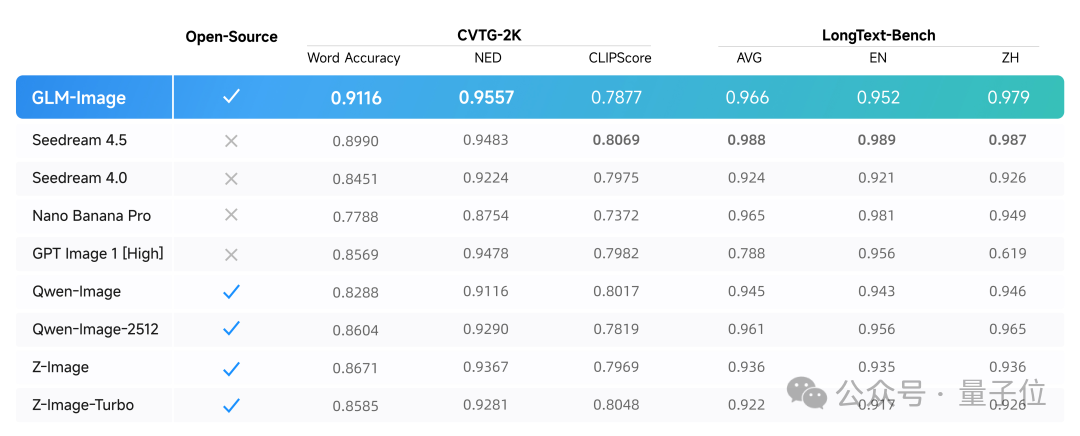Viewport: 1080px width, 436px height.
Task: Click the AVG column header
Action: pyautogui.click(x=749, y=58)
